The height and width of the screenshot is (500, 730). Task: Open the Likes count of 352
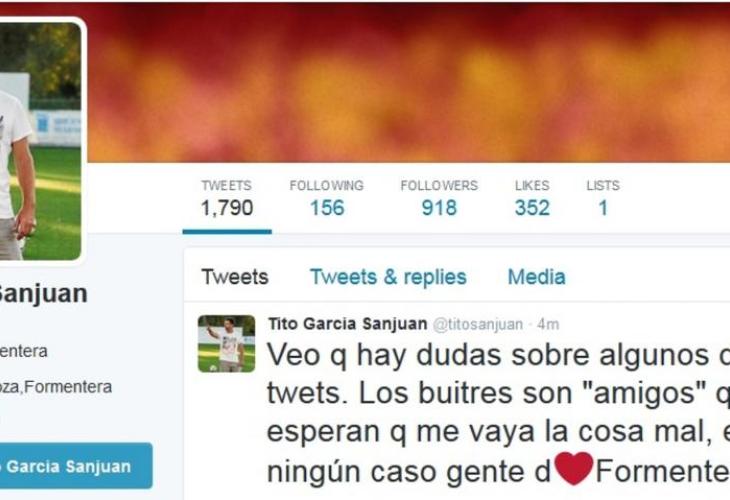tap(532, 198)
